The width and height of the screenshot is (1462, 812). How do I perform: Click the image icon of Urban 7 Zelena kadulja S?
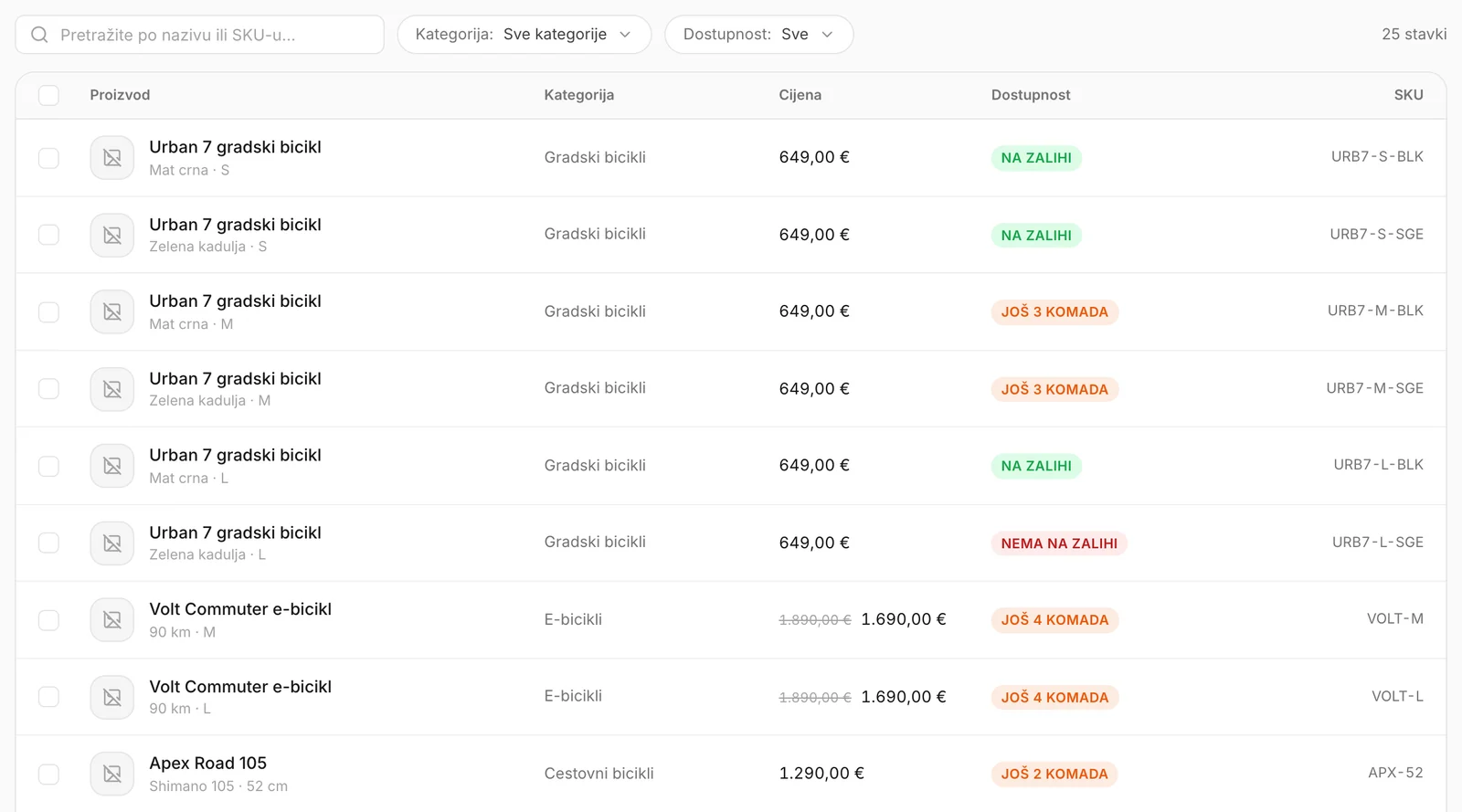point(112,236)
